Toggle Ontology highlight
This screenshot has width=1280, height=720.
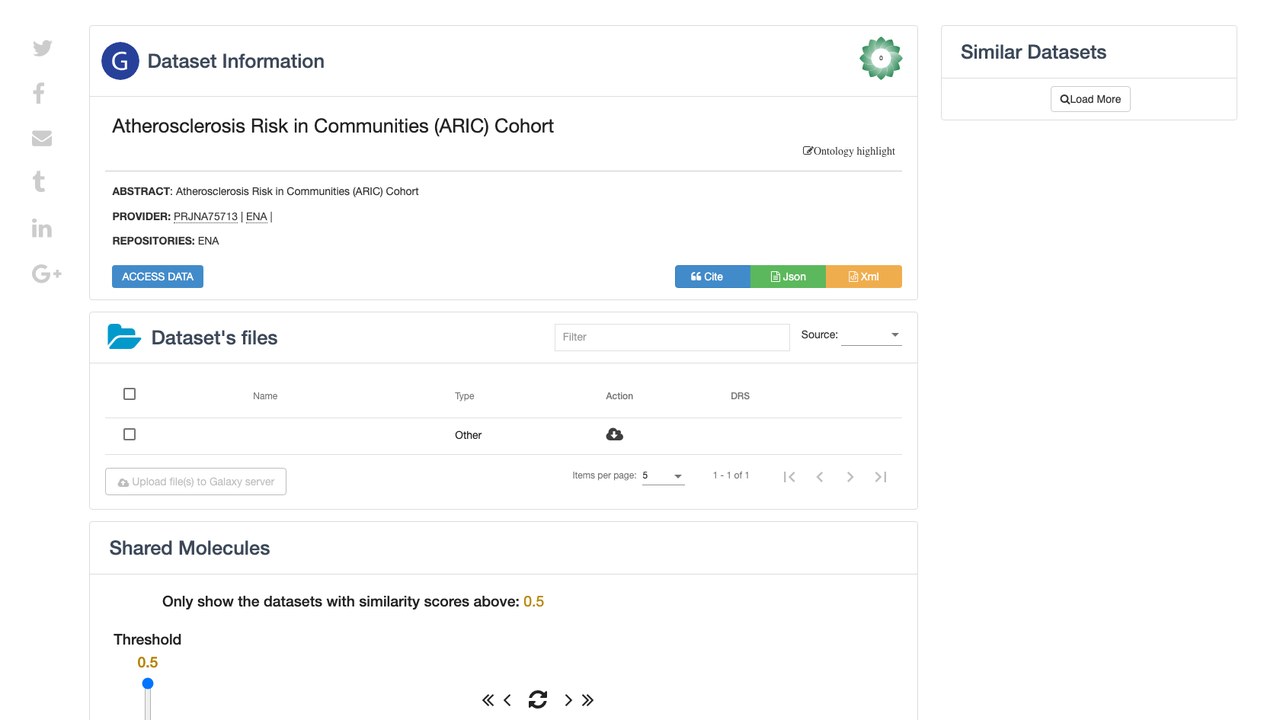849,151
